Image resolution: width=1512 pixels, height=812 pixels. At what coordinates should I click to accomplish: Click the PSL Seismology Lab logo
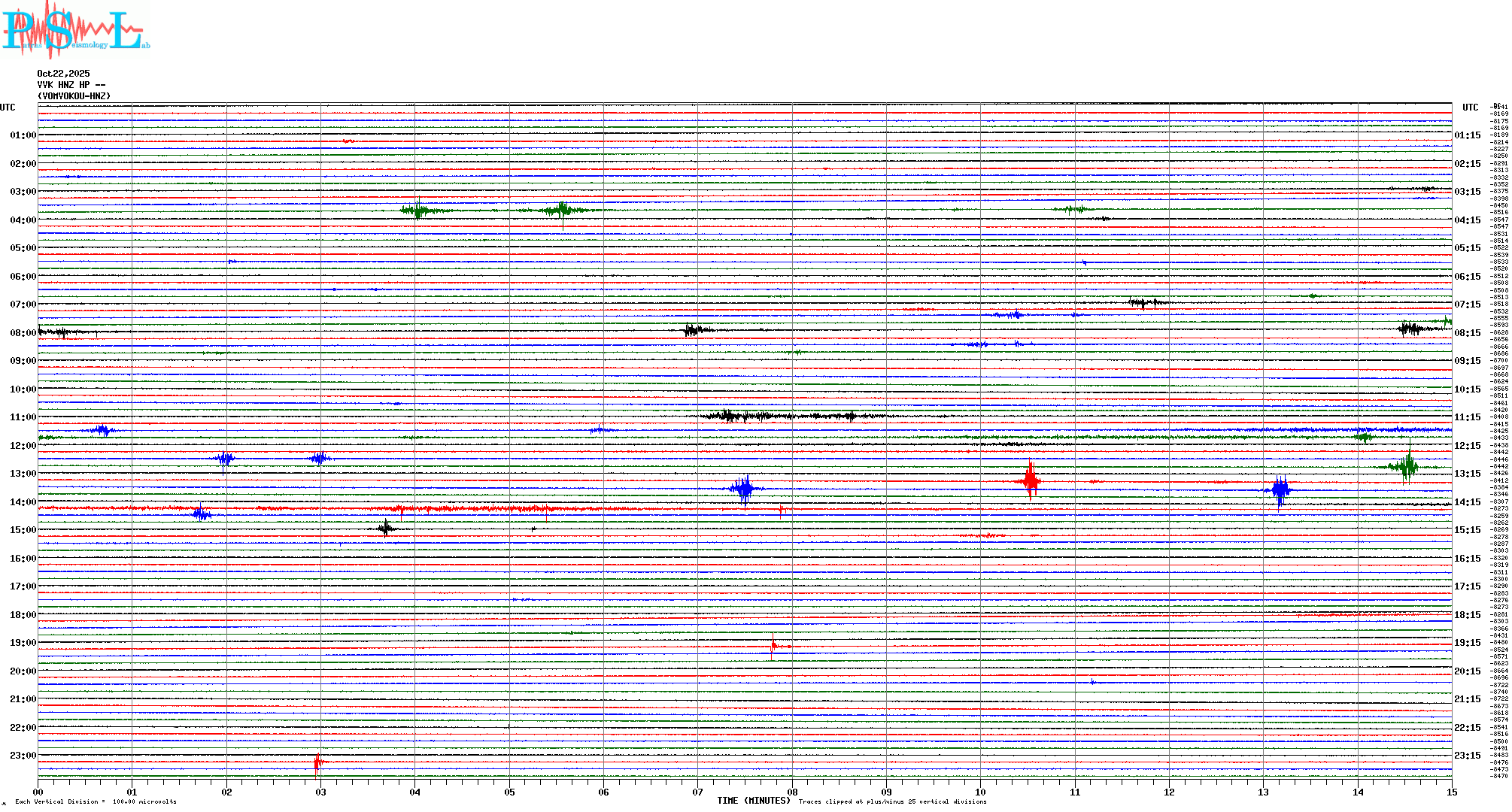(x=74, y=32)
